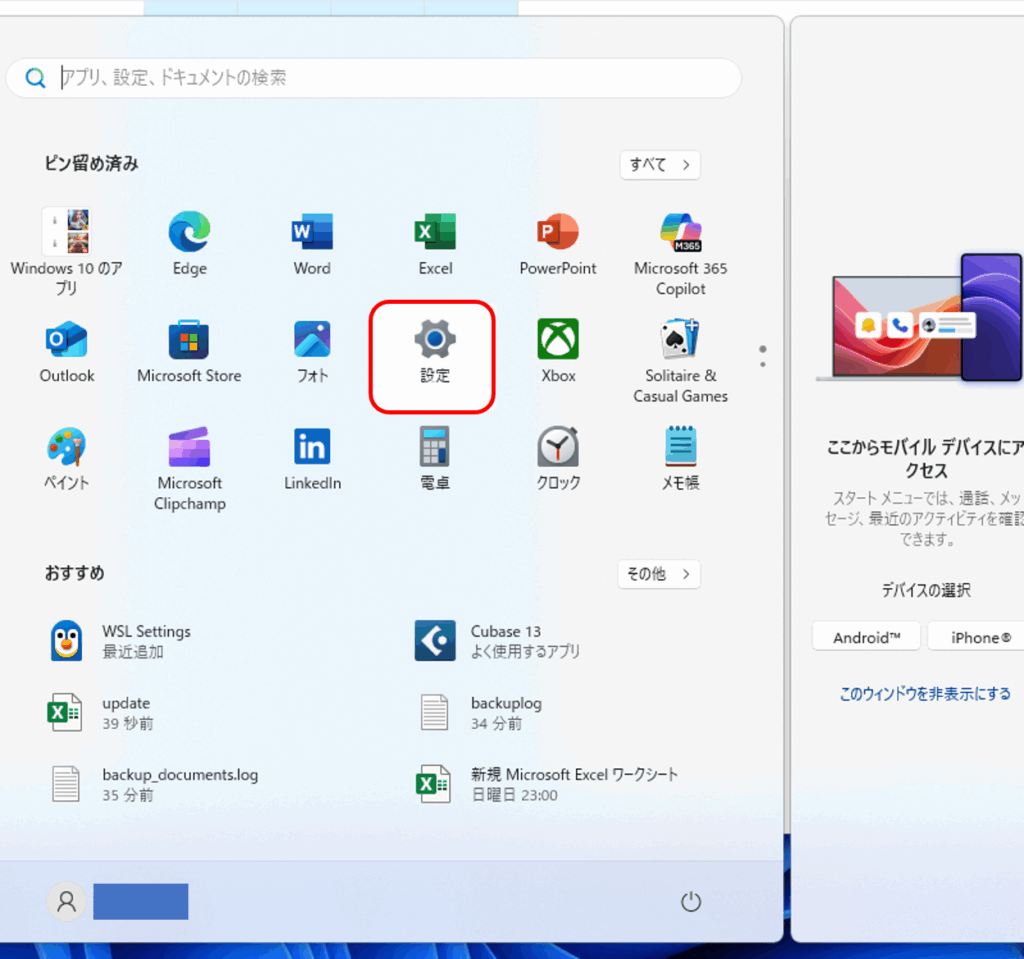
Task: Click the pinned pages dot indicator
Action: (763, 350)
